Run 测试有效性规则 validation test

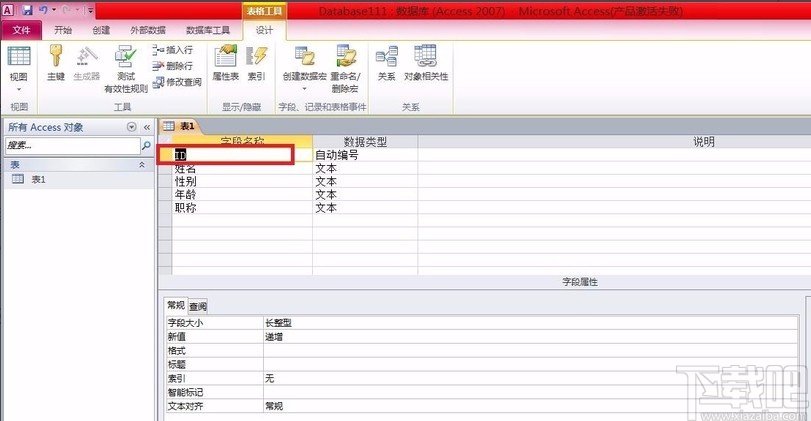click(126, 69)
